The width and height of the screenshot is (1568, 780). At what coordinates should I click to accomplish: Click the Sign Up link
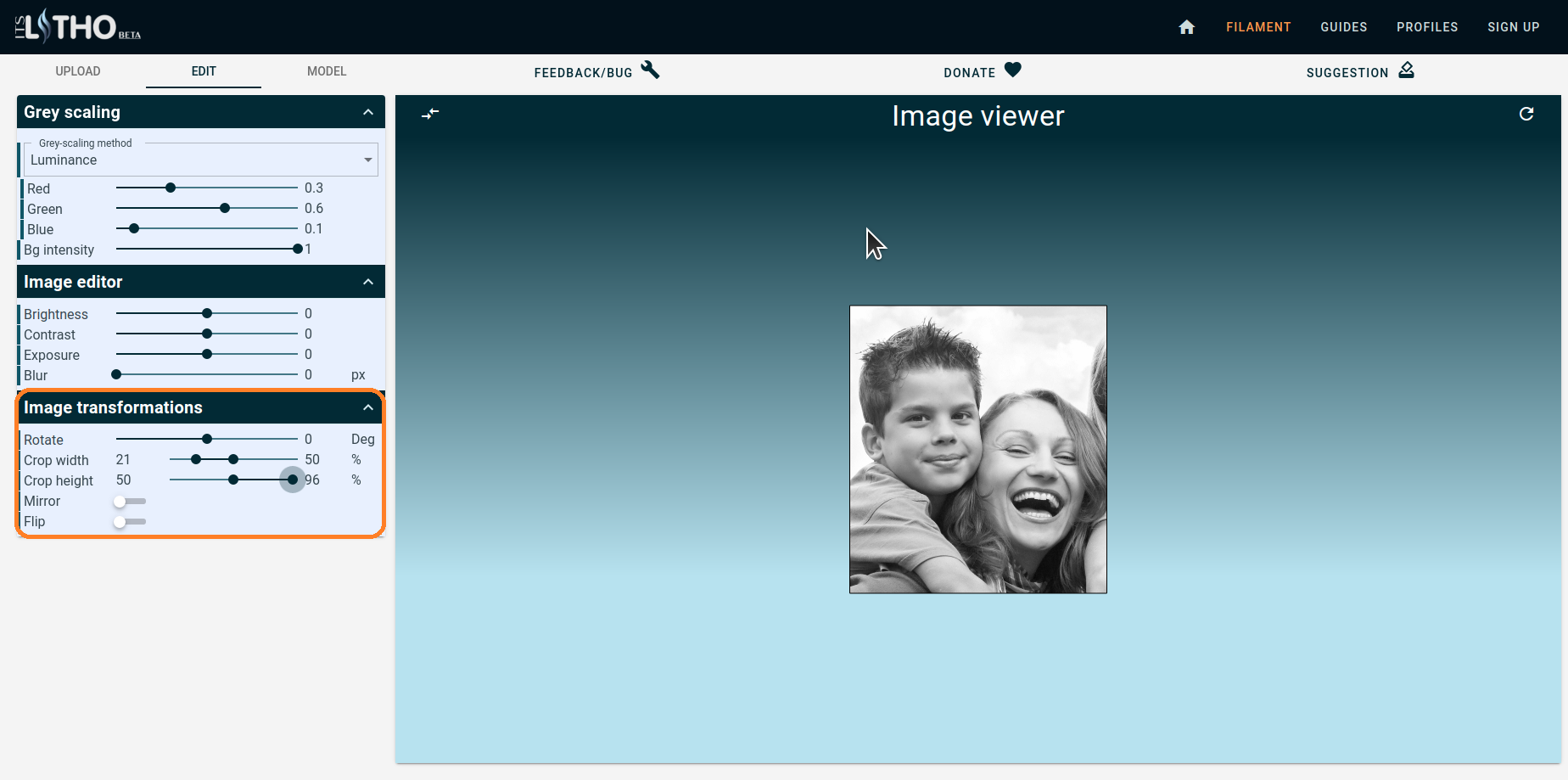pos(1514,27)
